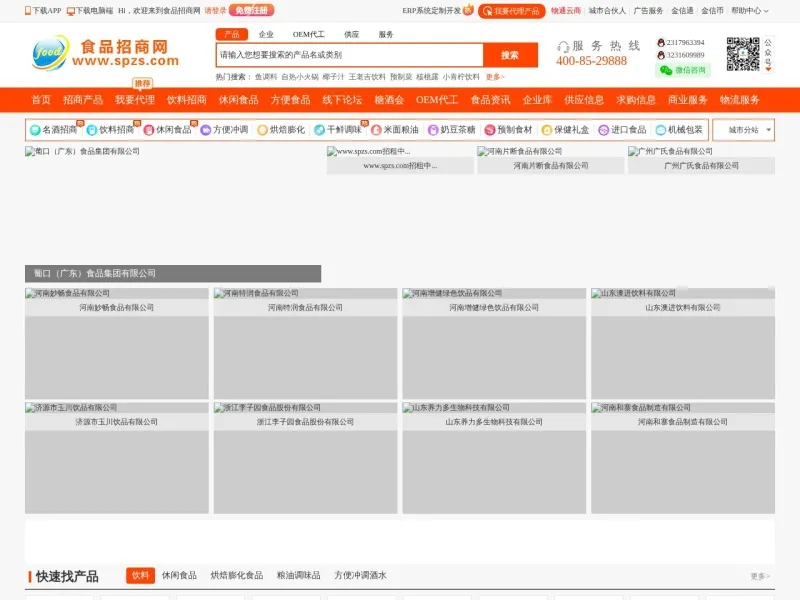Image resolution: width=800 pixels, height=600 pixels.
Task: Click the 干鲜调味 category icon
Action: coord(319,130)
